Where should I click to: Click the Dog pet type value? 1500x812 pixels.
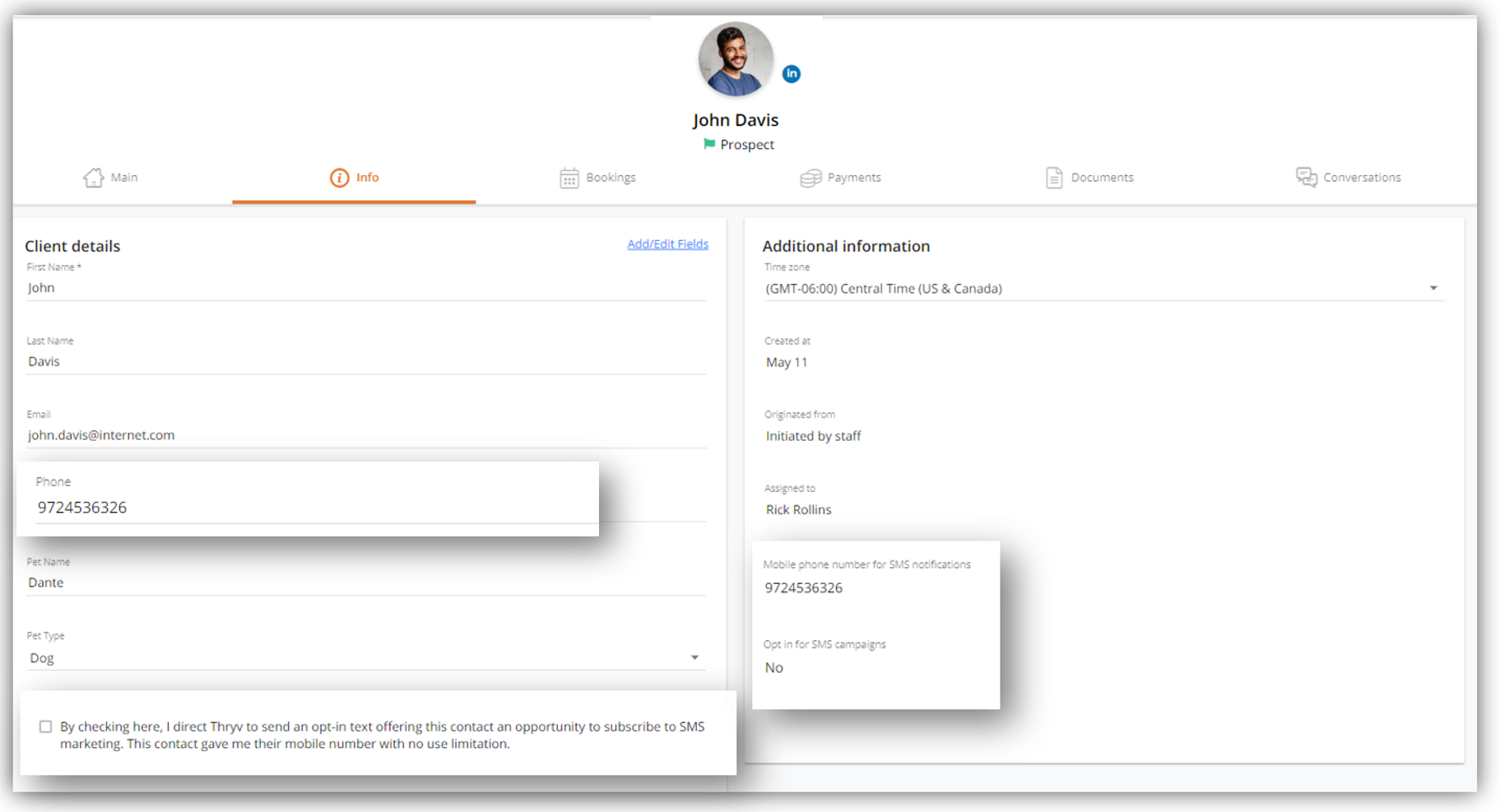tap(42, 658)
